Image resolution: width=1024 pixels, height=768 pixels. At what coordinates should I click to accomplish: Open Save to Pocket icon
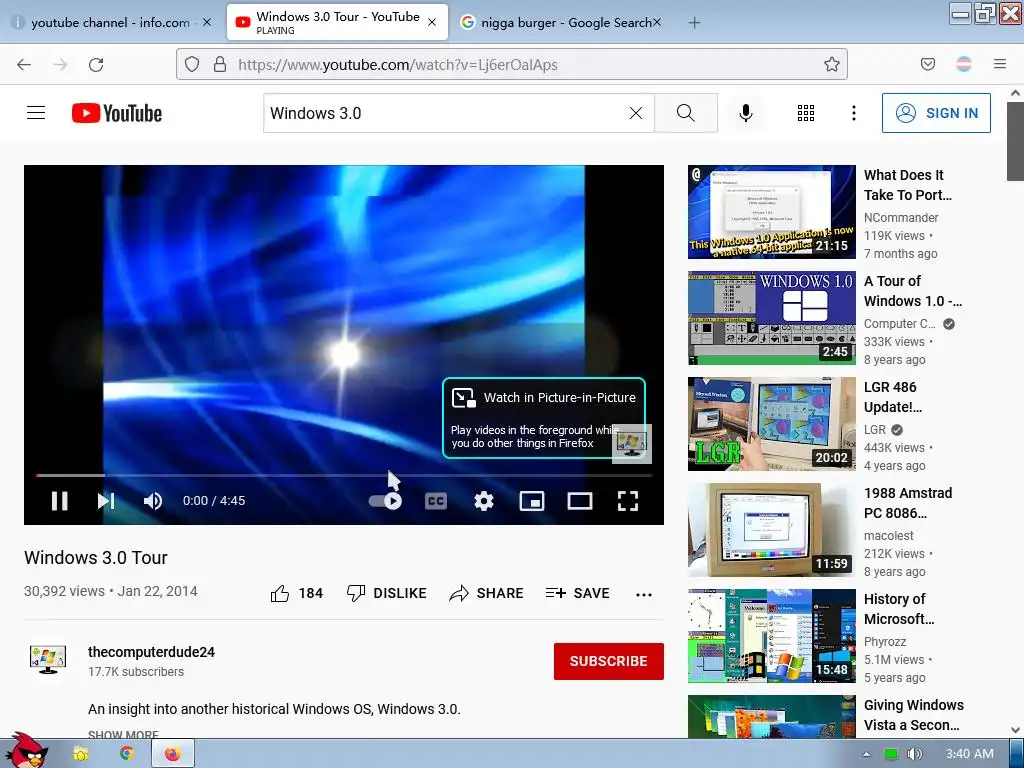tap(928, 64)
